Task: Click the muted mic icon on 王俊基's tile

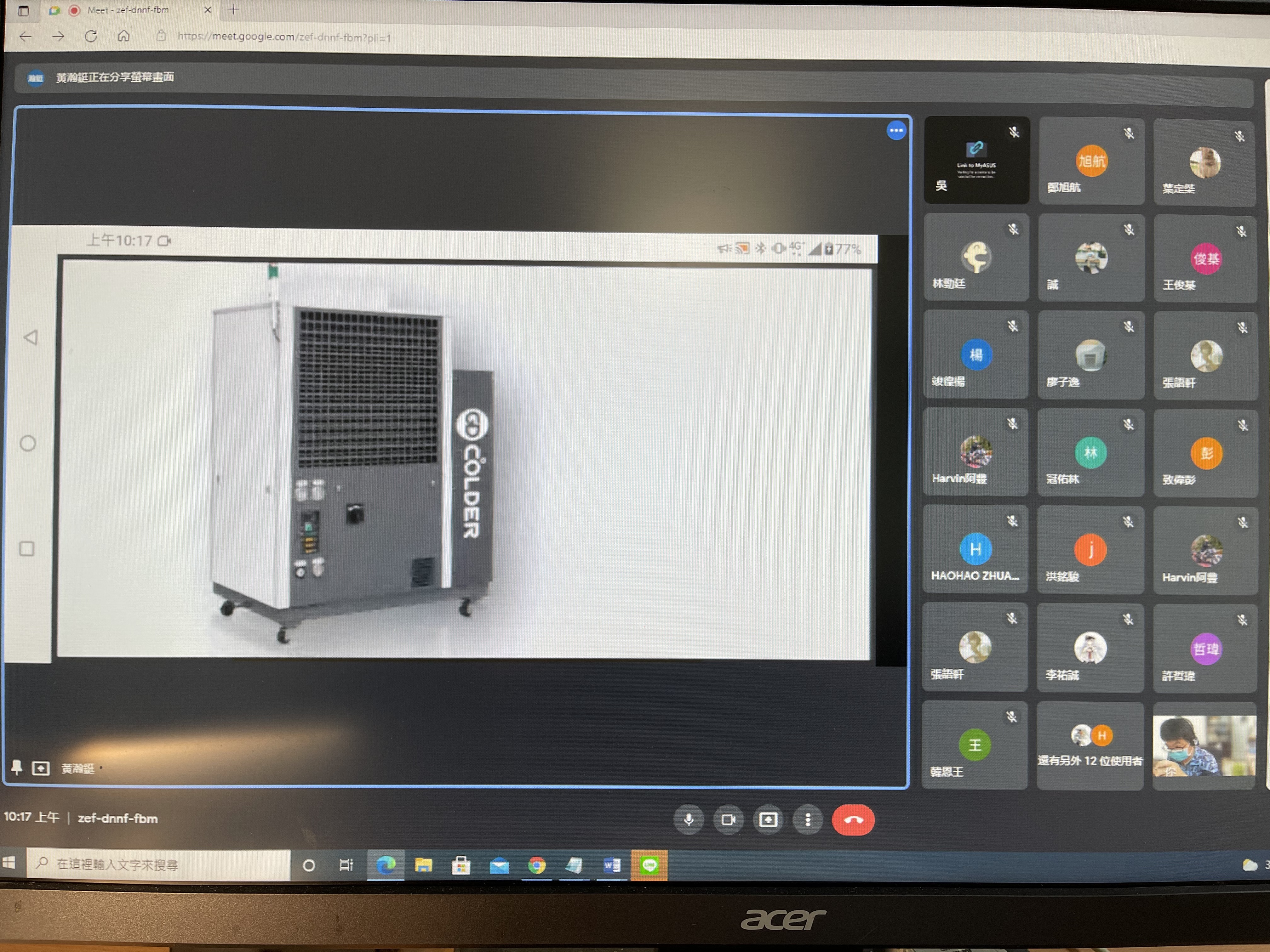Action: 1241,232
